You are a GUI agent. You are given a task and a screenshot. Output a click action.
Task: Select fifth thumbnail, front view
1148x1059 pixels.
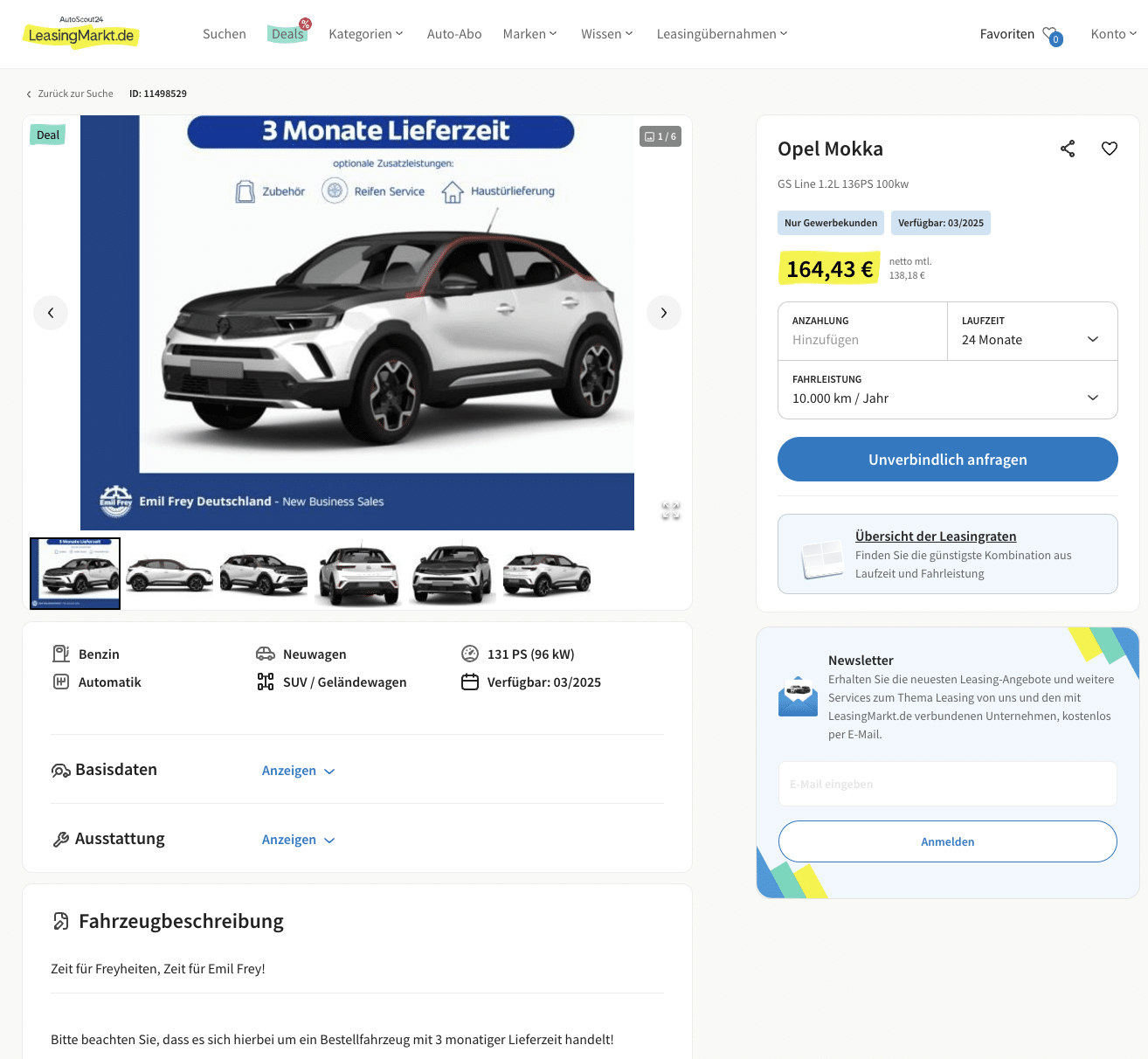coord(453,573)
